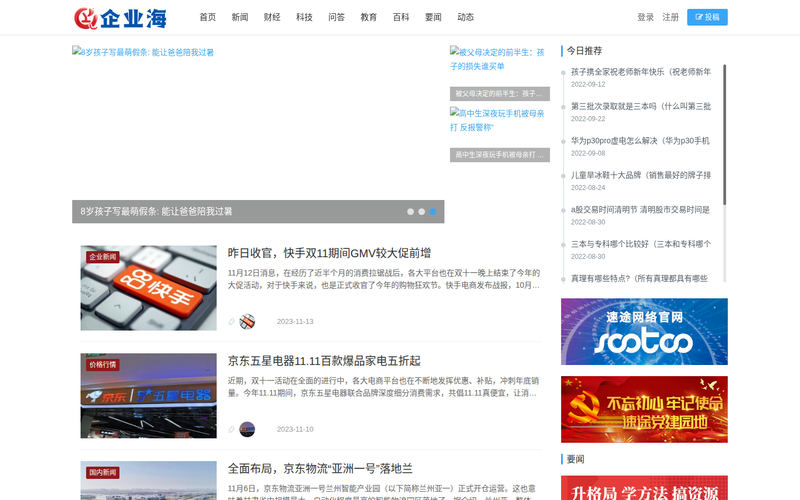
Task: Open the 京东五星电器 storefront thumbnail
Action: (x=148, y=395)
